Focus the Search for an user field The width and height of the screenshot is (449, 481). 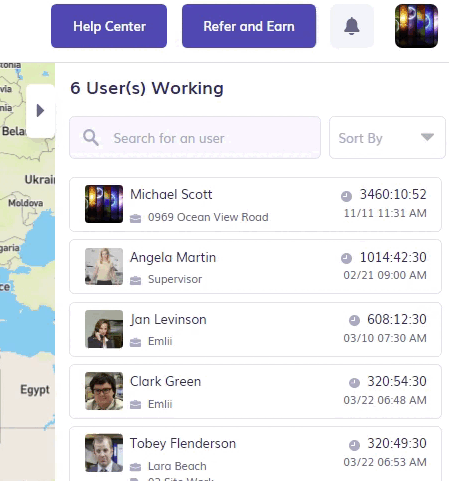[195, 138]
